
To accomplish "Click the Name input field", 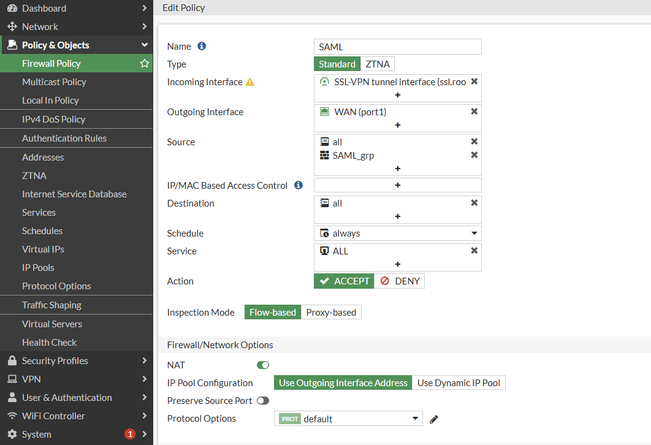I will [x=398, y=47].
